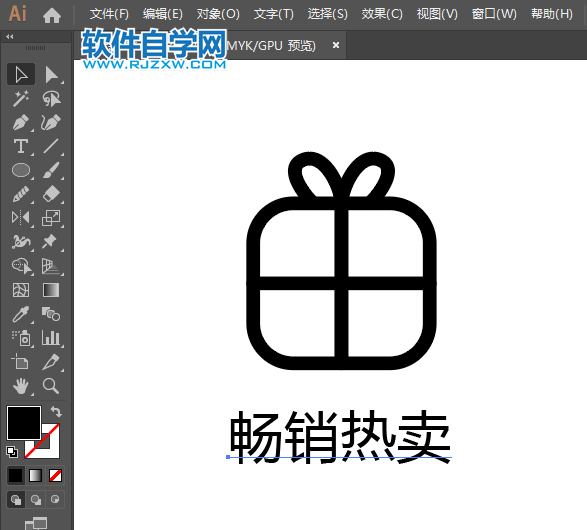Pick the Mesh tool
The image size is (587, 530).
[x=21, y=290]
